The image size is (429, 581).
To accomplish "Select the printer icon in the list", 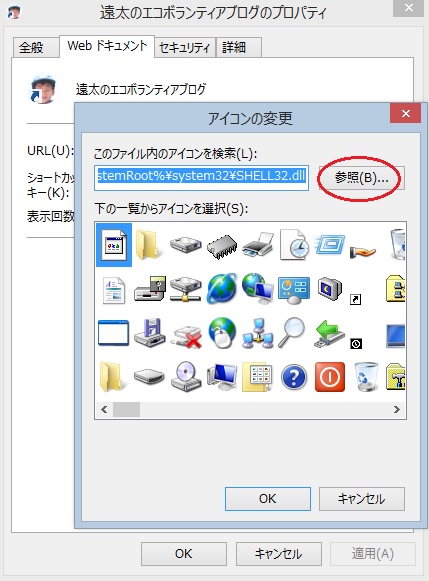I will pos(258,245).
